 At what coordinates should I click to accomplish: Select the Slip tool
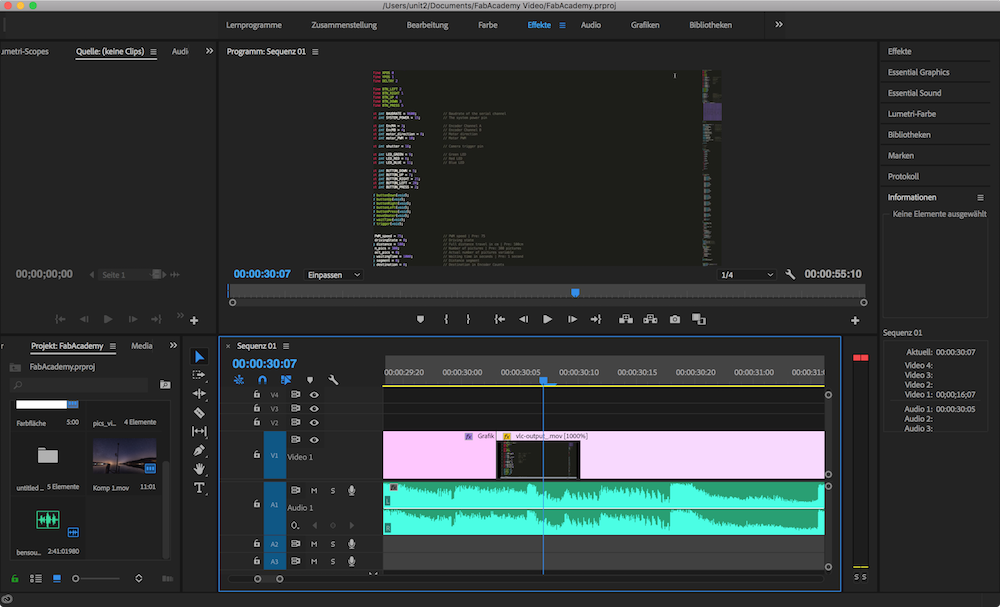[x=199, y=431]
